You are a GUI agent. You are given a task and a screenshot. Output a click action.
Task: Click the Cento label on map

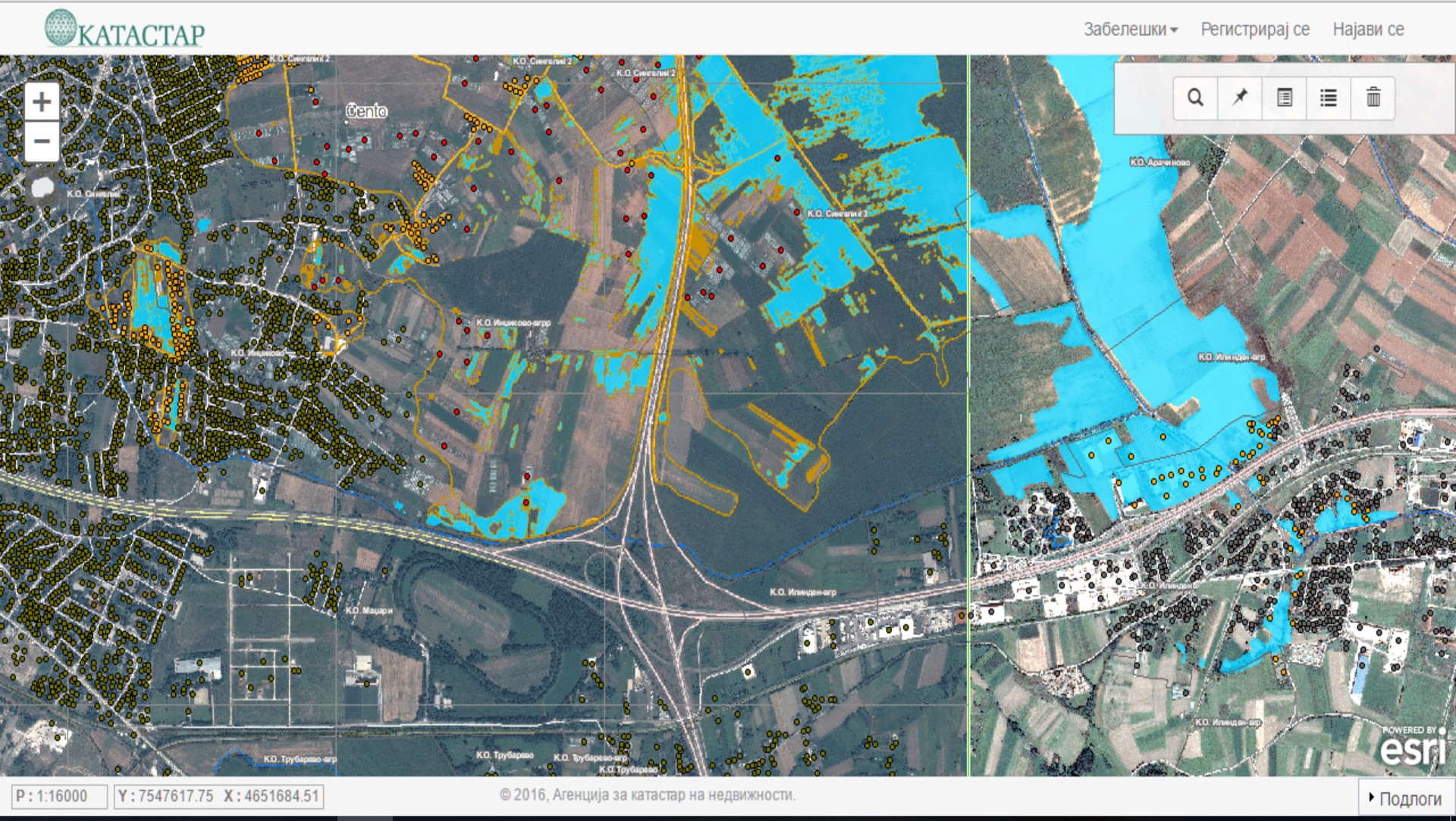coord(366,111)
